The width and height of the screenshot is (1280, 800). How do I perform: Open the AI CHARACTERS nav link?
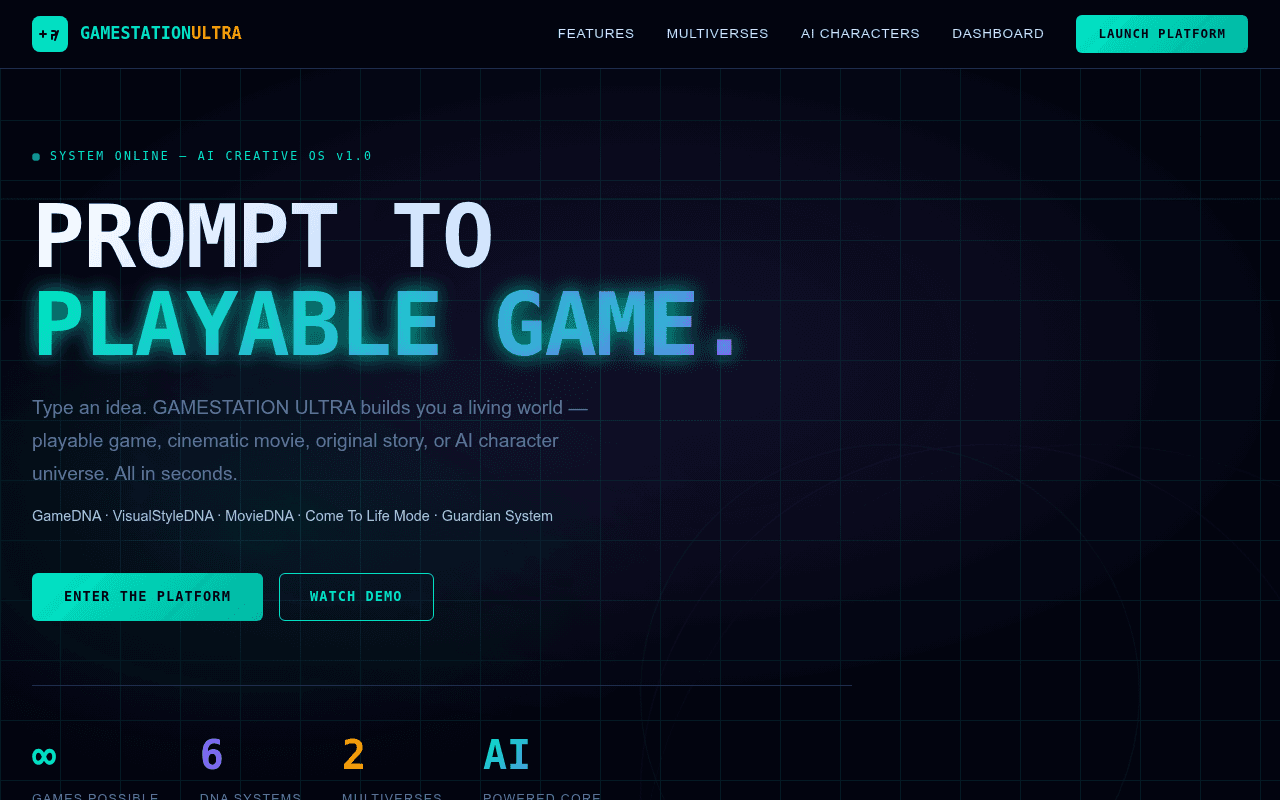860,34
